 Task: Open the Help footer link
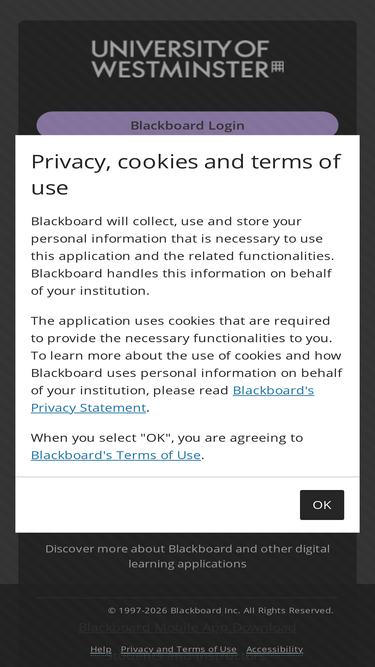pyautogui.click(x=101, y=649)
